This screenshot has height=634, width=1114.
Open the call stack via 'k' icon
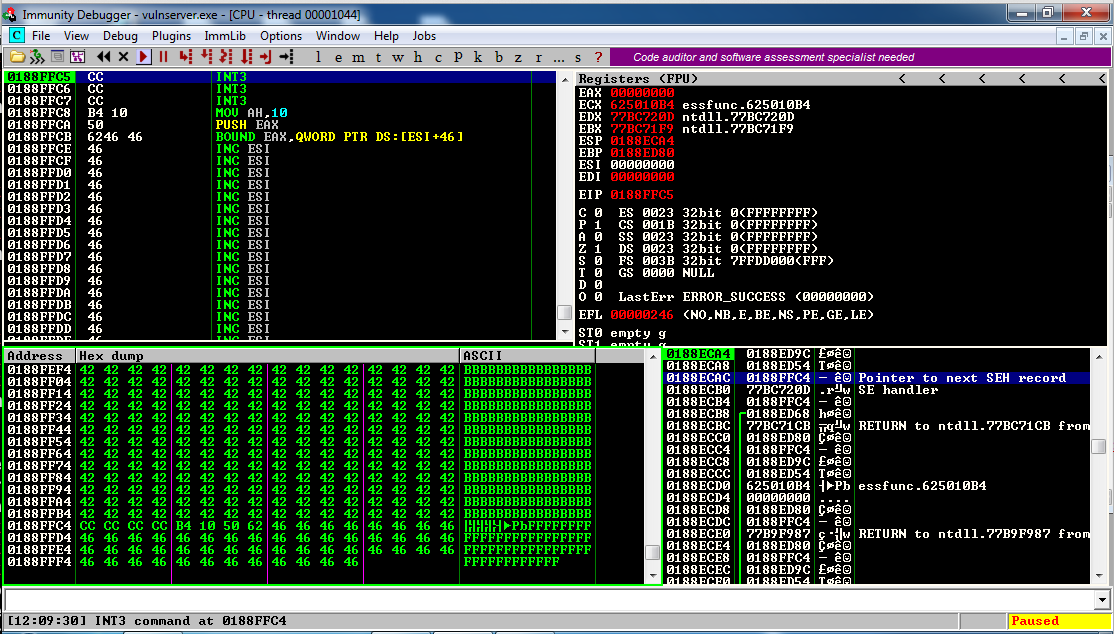click(x=477, y=57)
